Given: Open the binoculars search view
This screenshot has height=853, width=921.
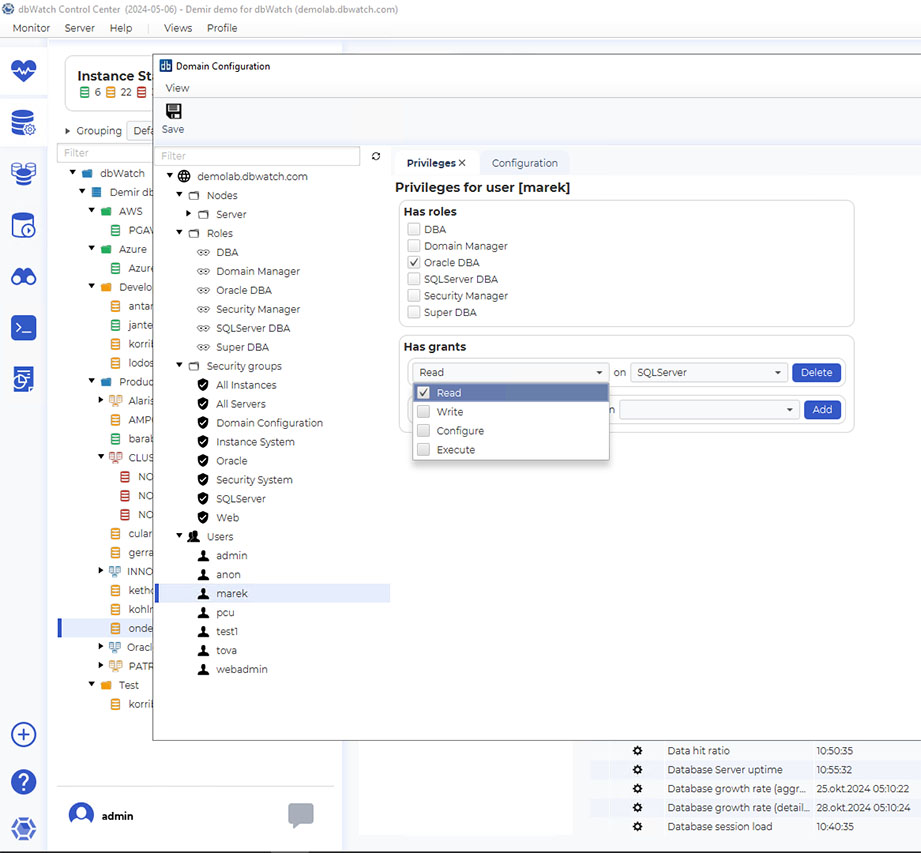Looking at the screenshot, I should pos(23,277).
